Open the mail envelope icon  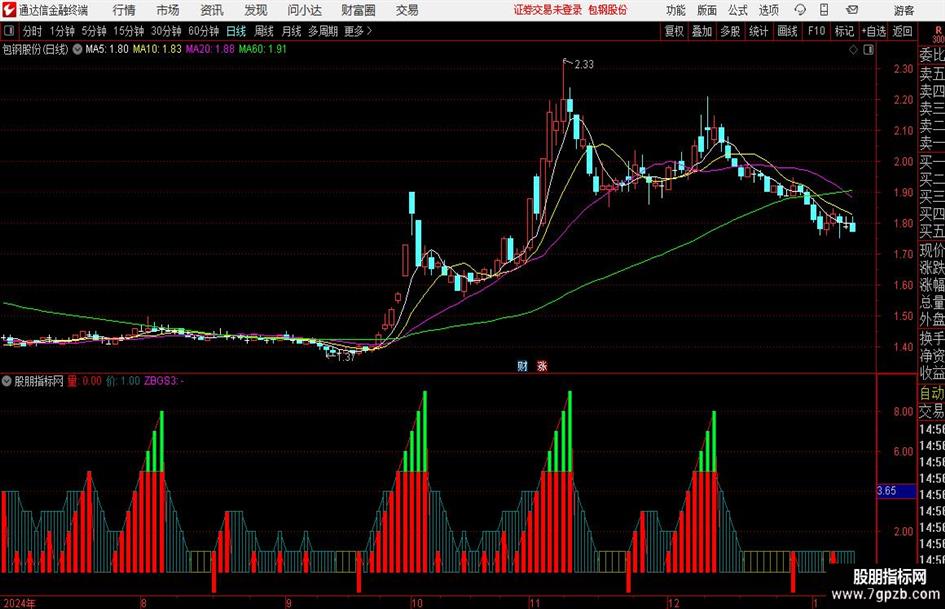852,10
